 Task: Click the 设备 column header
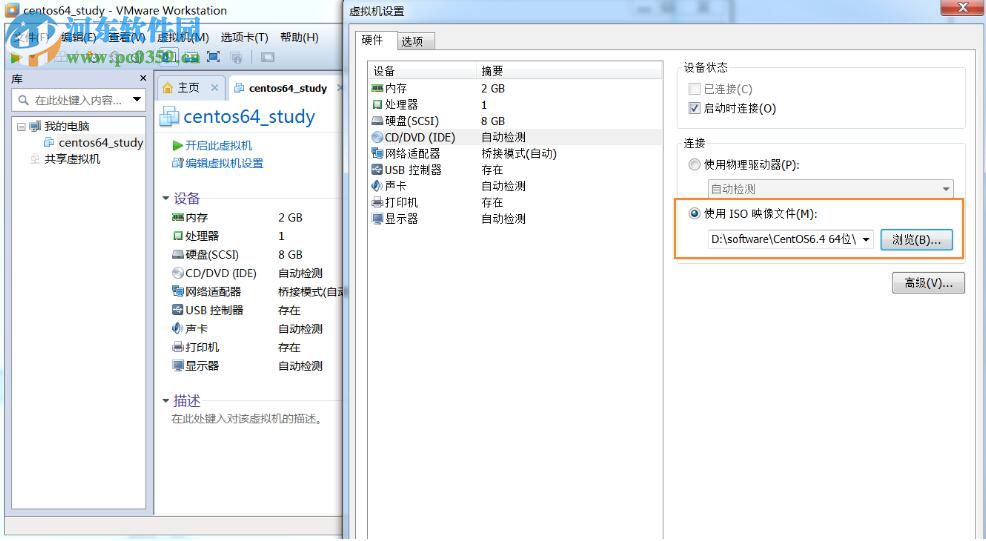[x=423, y=70]
